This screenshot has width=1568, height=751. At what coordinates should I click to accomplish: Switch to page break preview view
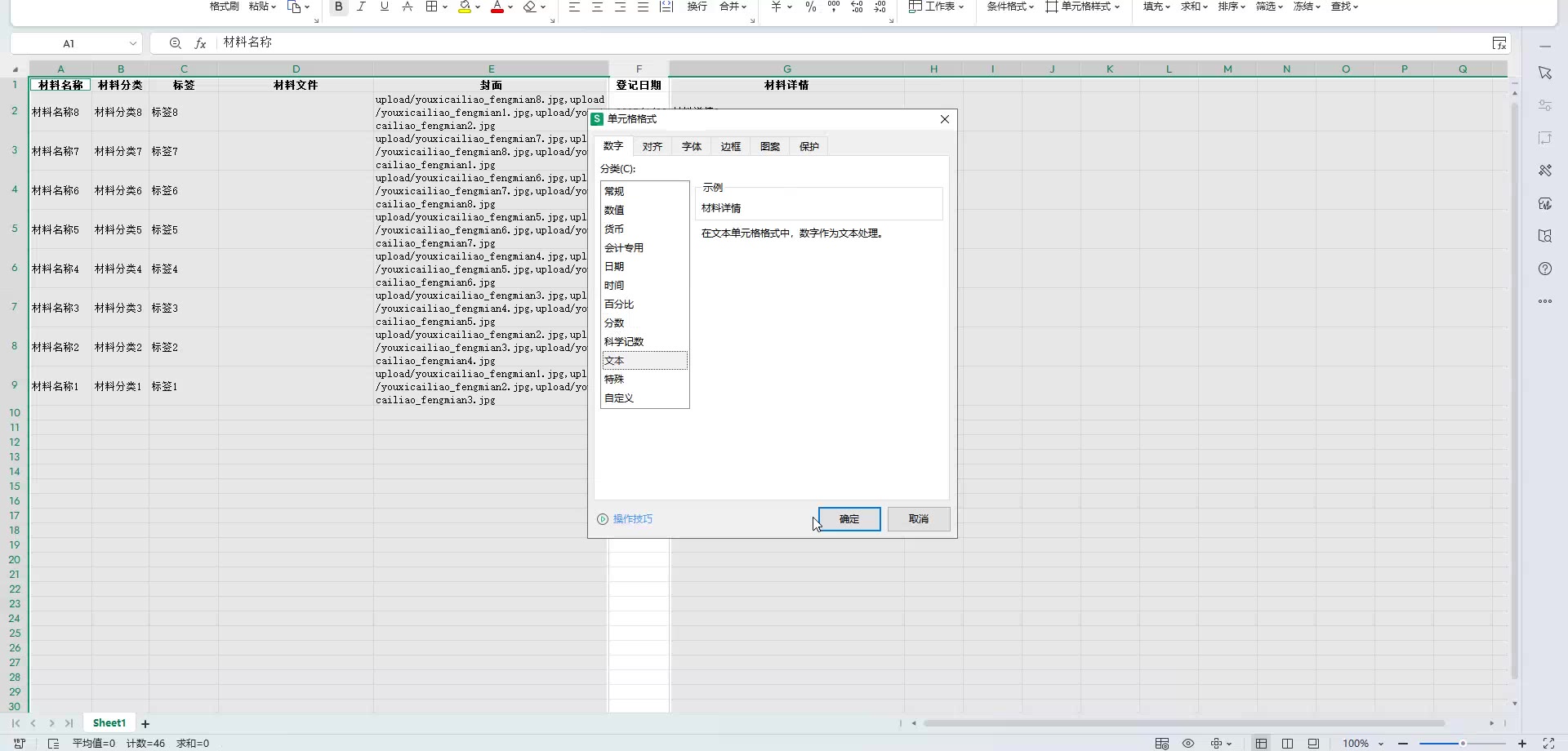click(x=1287, y=743)
